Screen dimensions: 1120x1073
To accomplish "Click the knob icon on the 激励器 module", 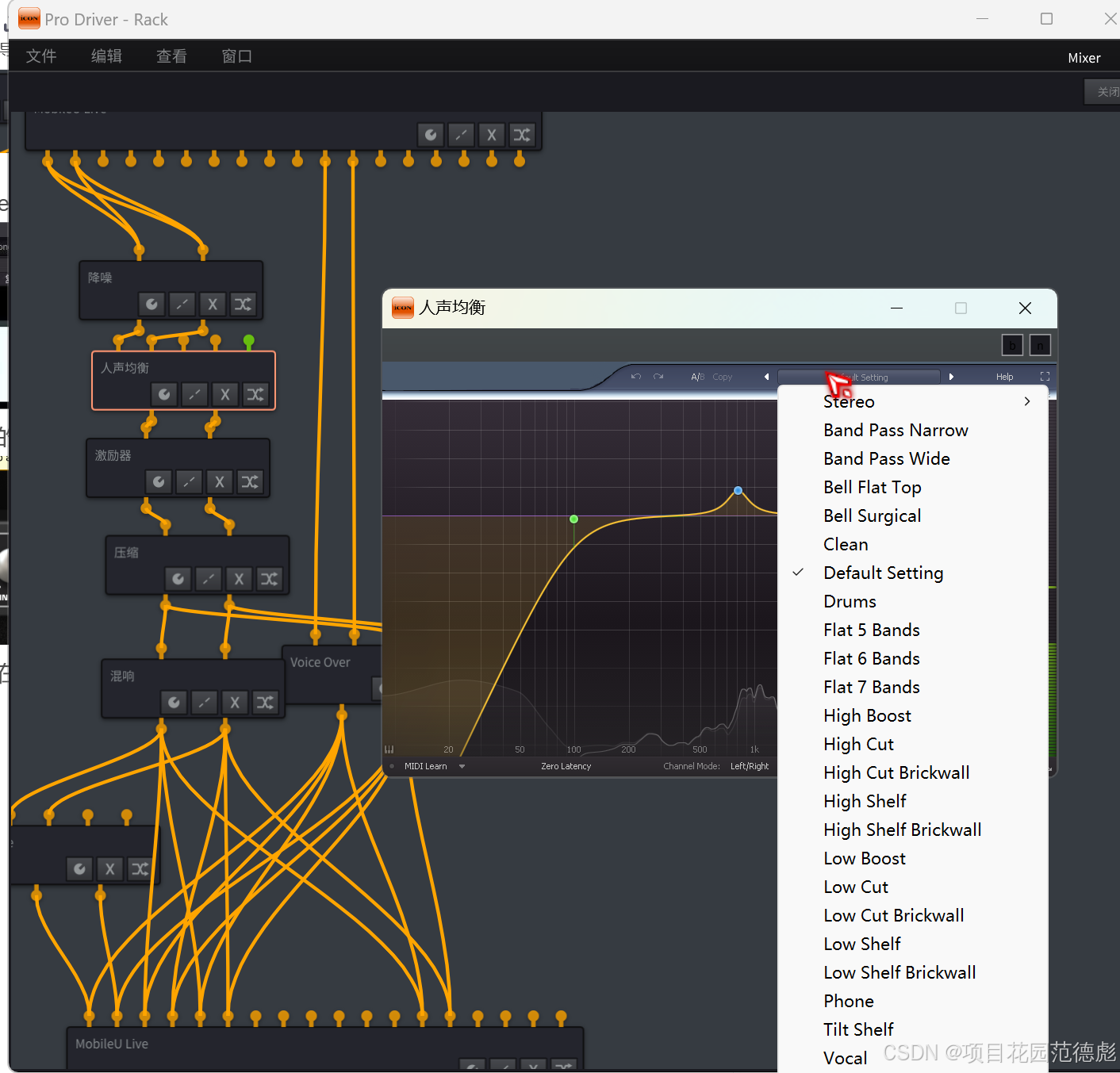I will (159, 481).
